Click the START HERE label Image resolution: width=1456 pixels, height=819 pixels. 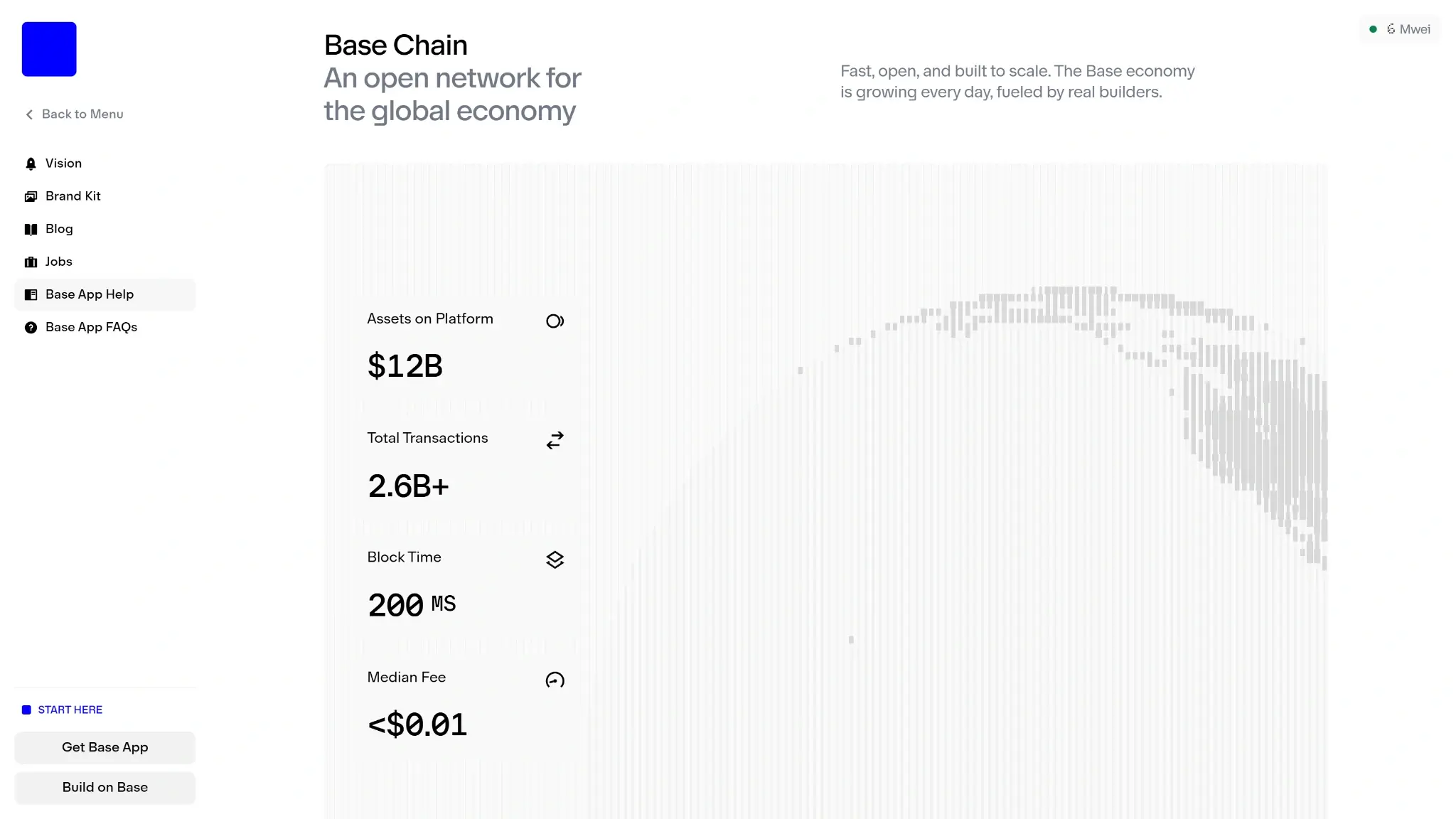(70, 710)
